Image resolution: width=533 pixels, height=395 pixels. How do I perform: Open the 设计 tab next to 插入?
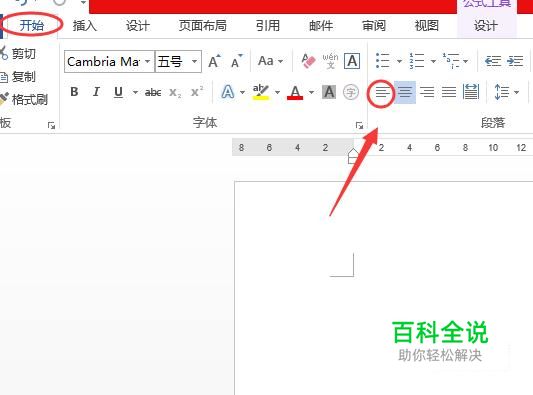[x=138, y=25]
